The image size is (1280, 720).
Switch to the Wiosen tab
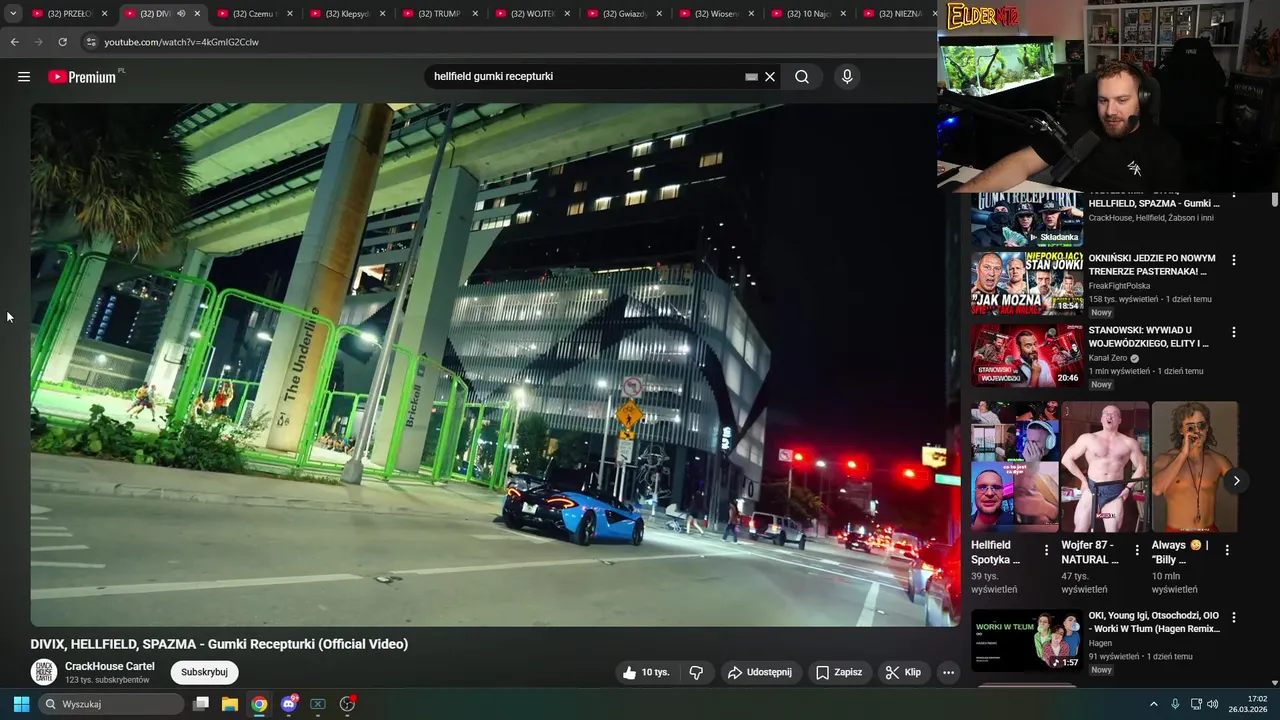click(x=716, y=14)
